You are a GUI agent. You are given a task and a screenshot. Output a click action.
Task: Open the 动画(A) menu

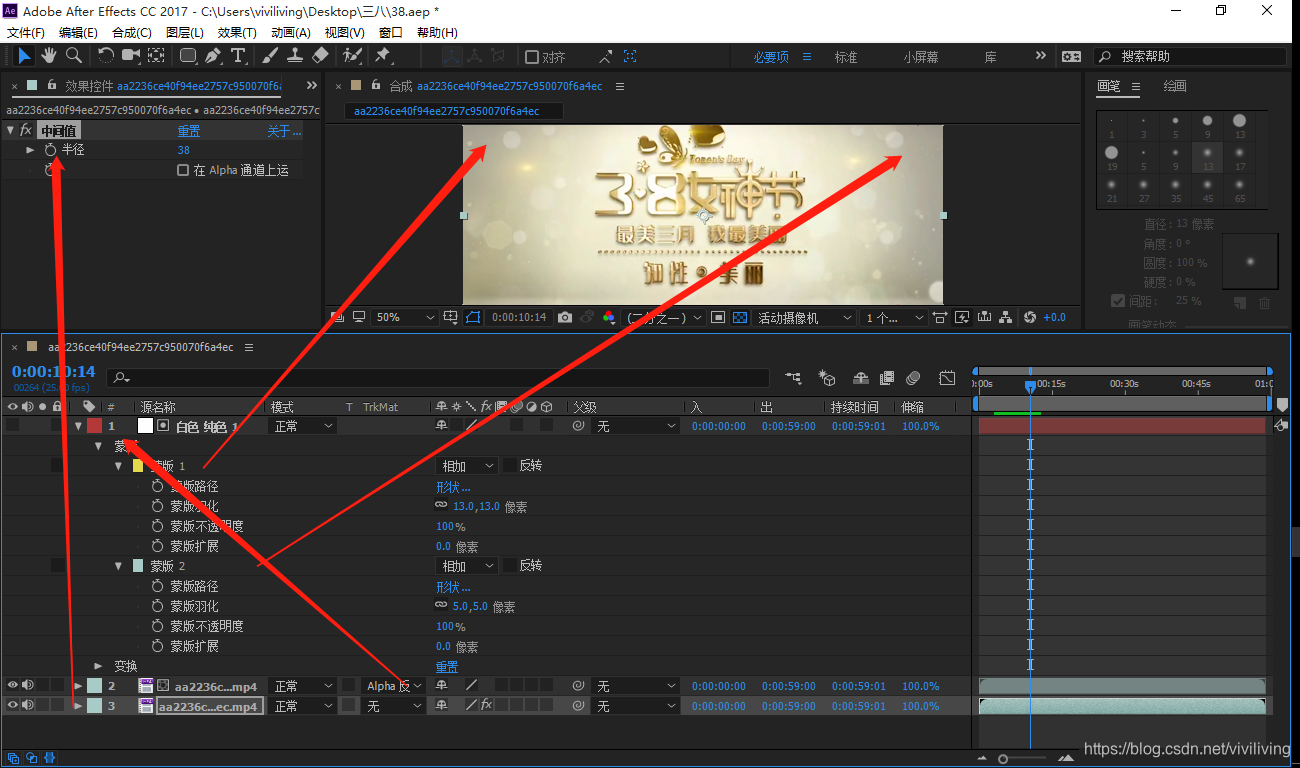coord(290,32)
